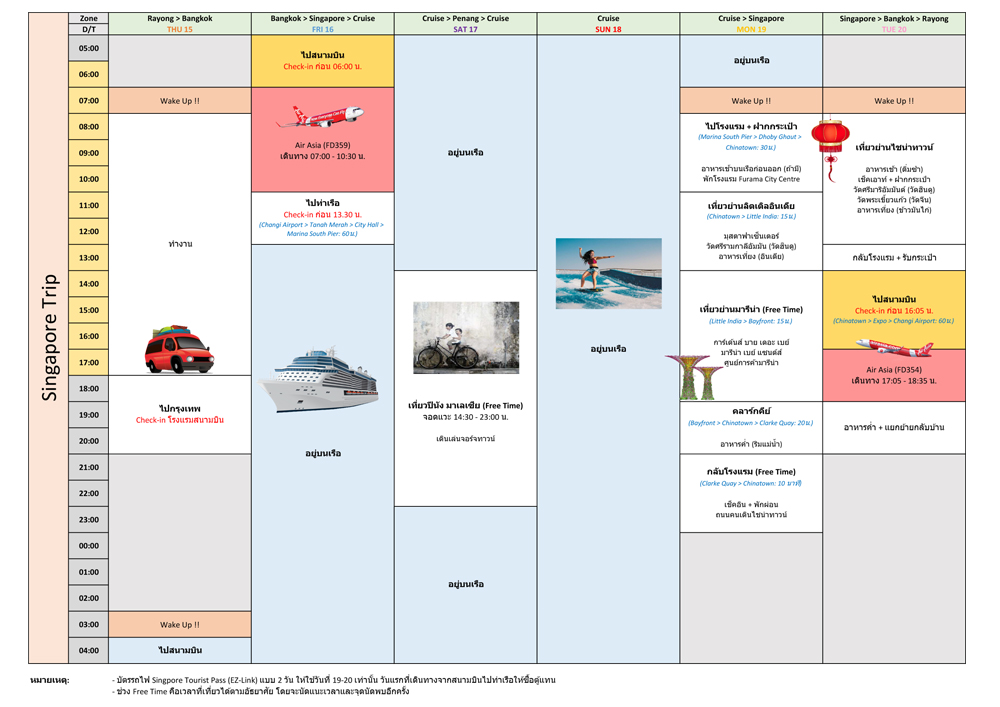The width and height of the screenshot is (1000, 707).
Task: Select 'Check-in ก่อน 06:00 น.' text
Action: pyautogui.click(x=323, y=66)
